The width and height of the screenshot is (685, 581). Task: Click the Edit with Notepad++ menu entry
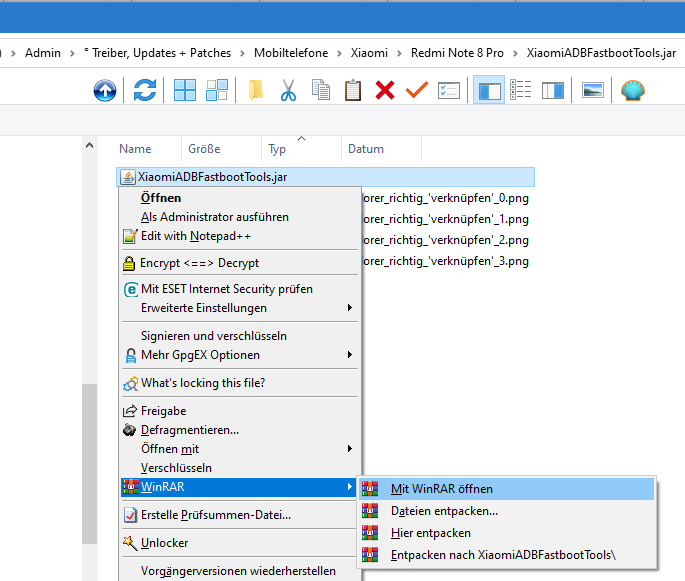[239, 236]
